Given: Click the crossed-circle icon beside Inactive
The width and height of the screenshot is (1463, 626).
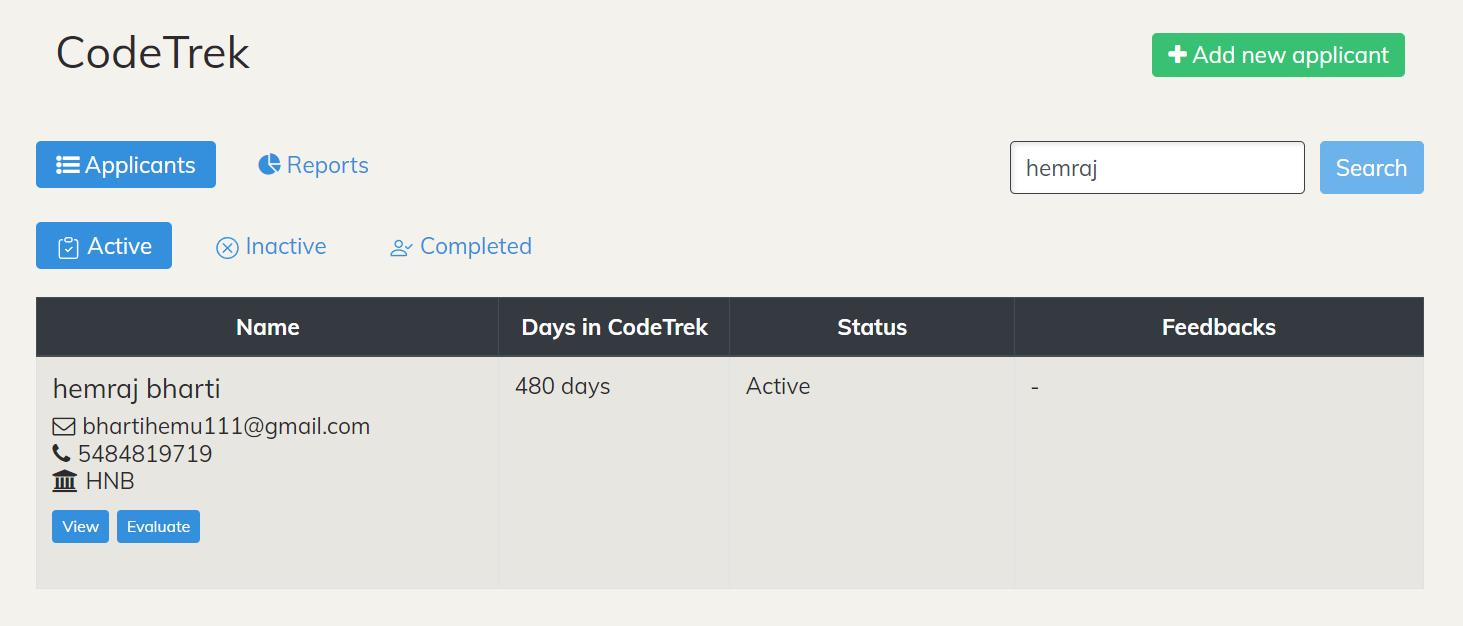Looking at the screenshot, I should [226, 246].
